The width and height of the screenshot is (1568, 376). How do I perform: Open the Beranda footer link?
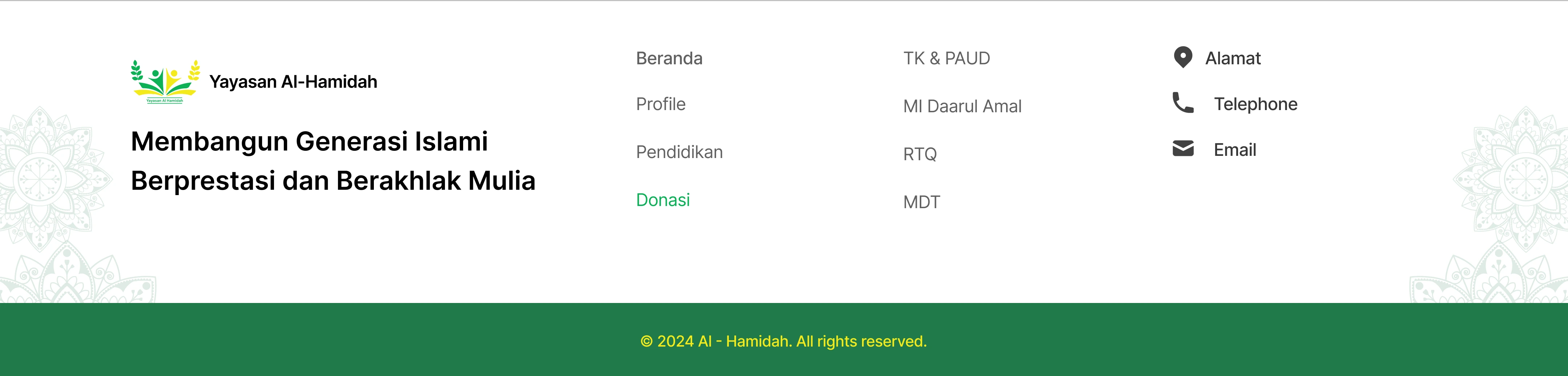[669, 58]
